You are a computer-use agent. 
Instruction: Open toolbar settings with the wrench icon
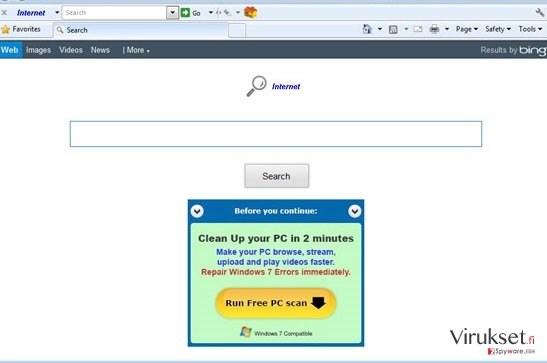[540, 13]
